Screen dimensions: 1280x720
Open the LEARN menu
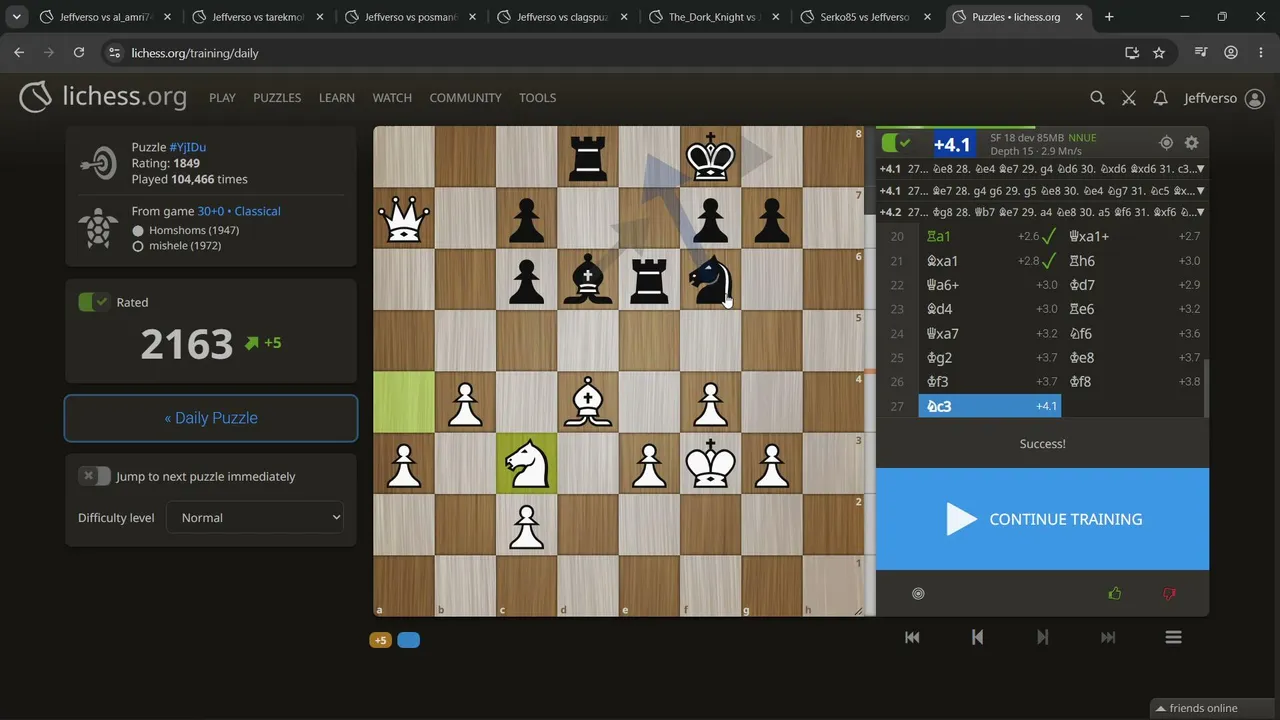click(x=337, y=98)
